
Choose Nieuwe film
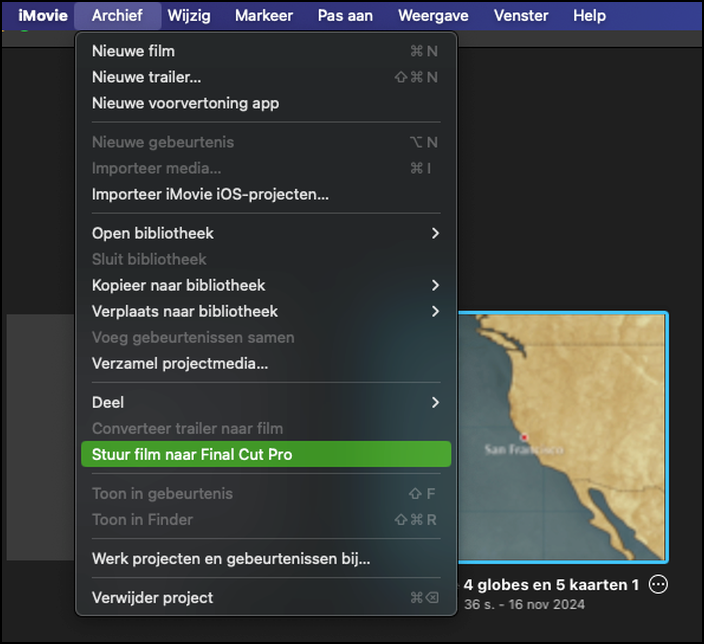pyautogui.click(x=266, y=51)
